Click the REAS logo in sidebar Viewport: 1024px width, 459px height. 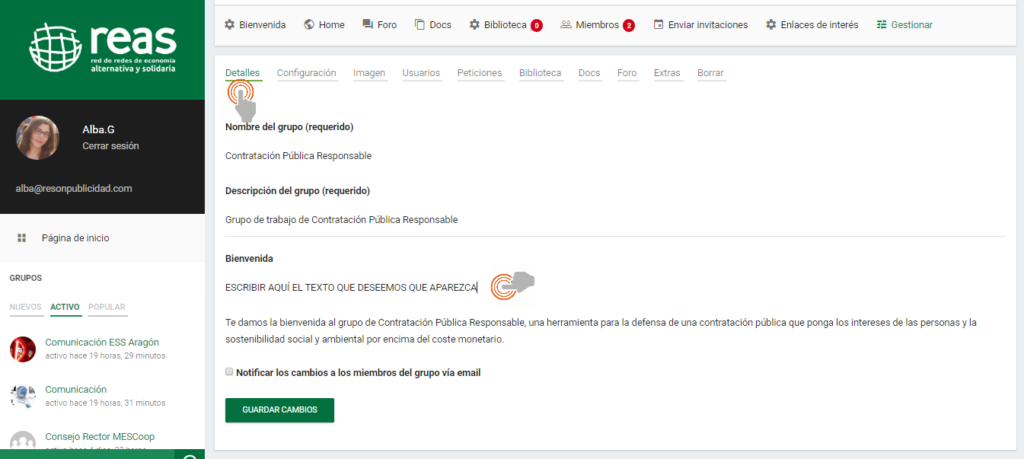tap(102, 50)
